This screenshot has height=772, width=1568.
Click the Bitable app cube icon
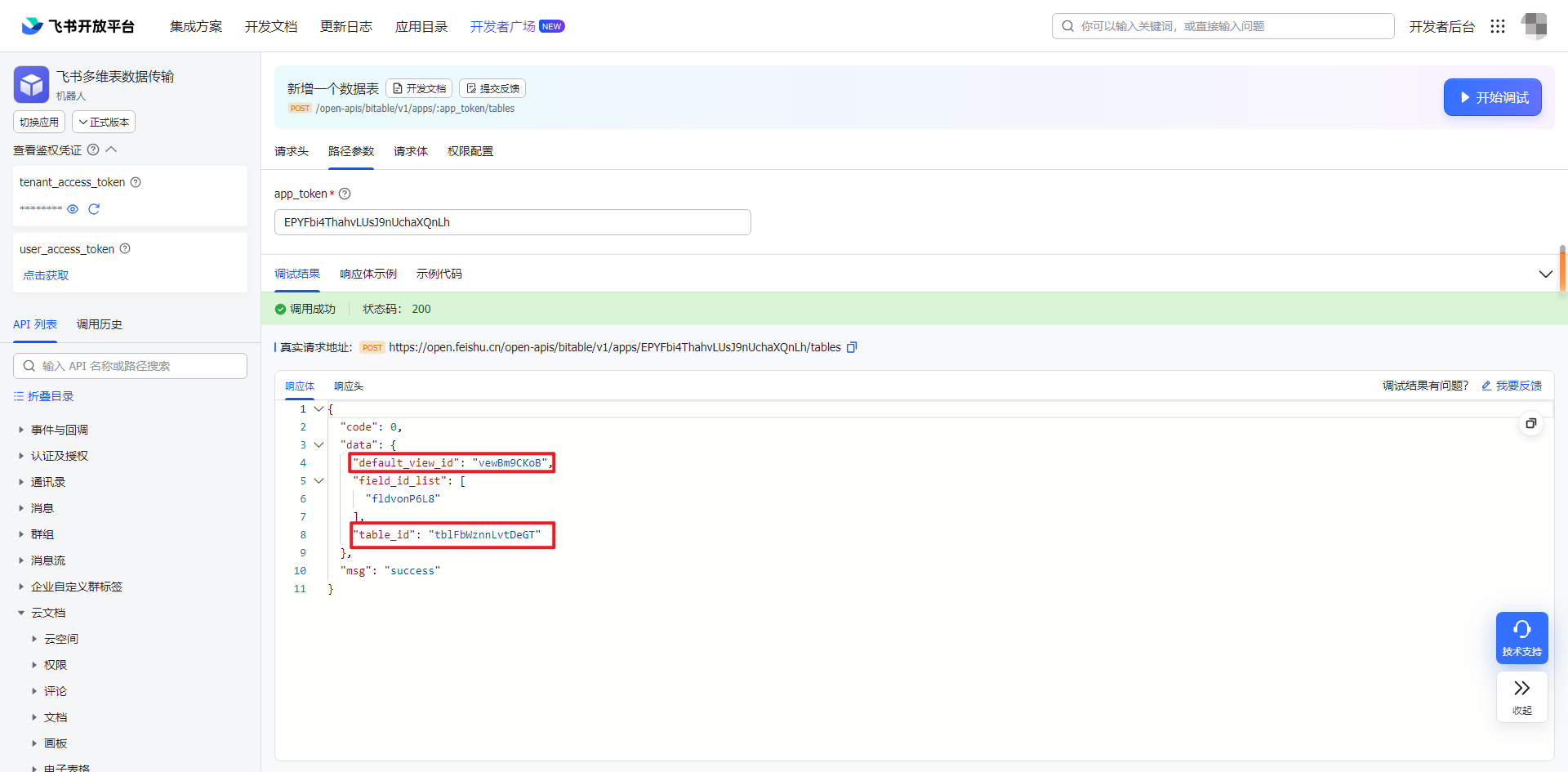(31, 84)
